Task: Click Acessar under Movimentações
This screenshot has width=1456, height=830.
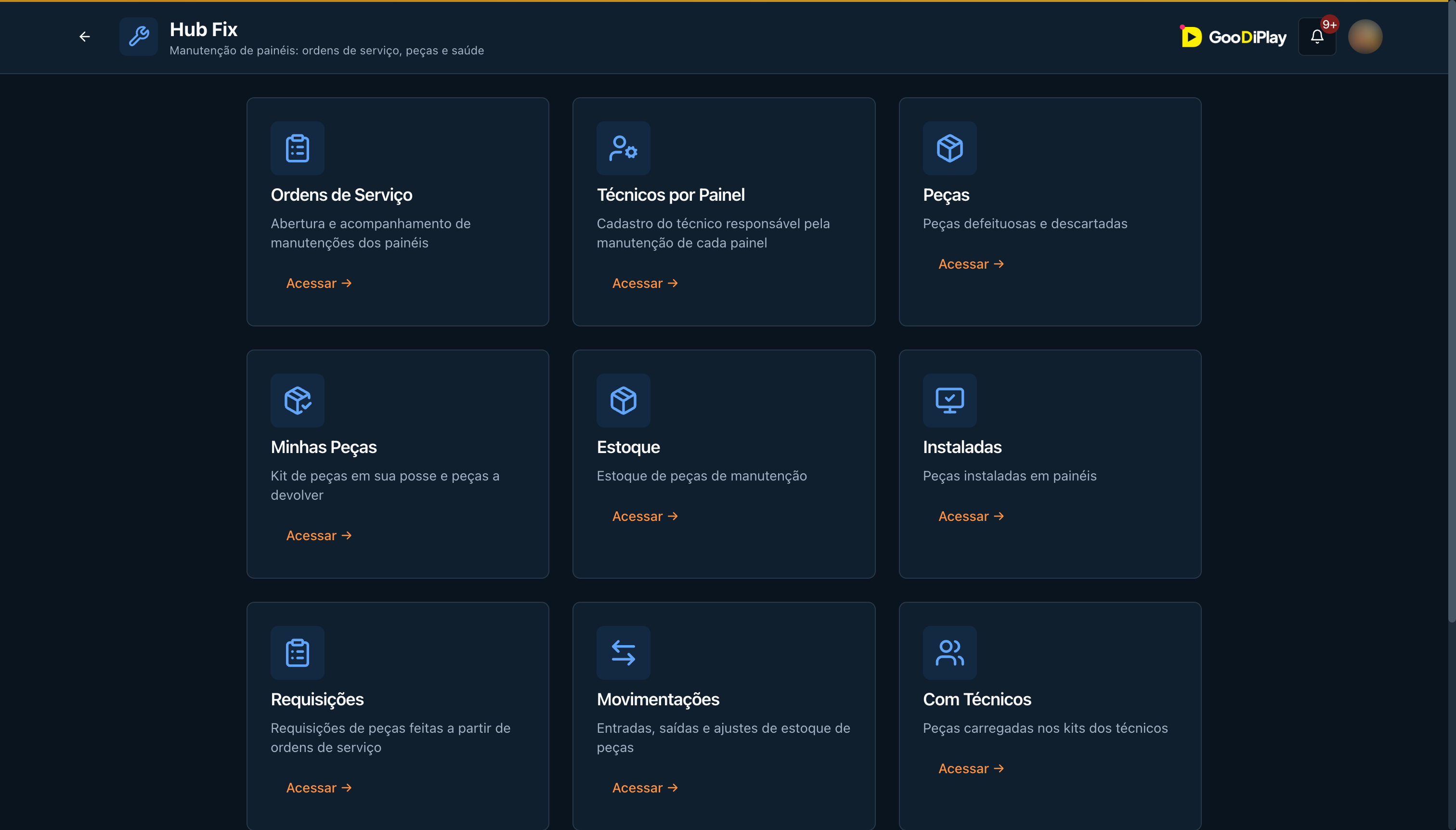Action: coord(645,788)
